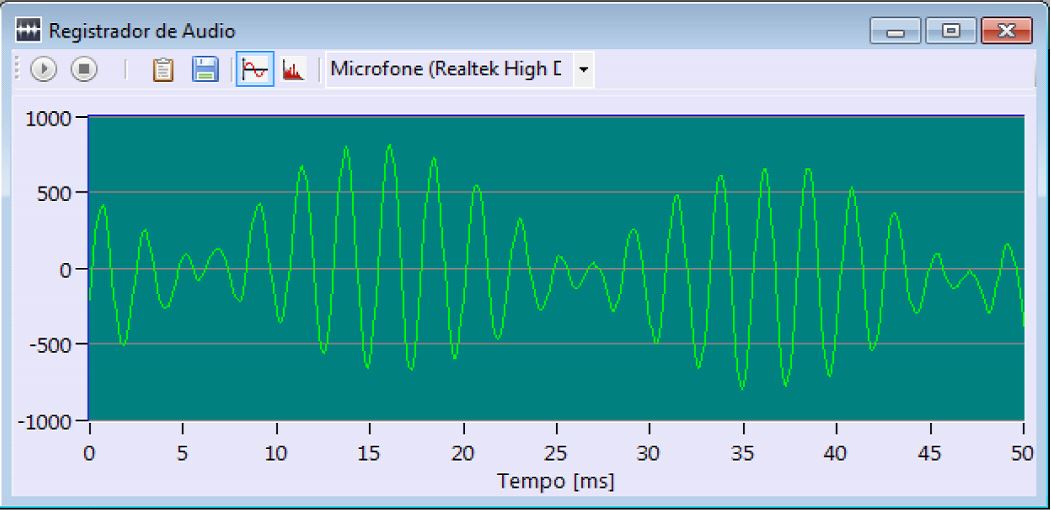Click the 1000 value on the vertical axis
1051x510 pixels.
[48, 119]
